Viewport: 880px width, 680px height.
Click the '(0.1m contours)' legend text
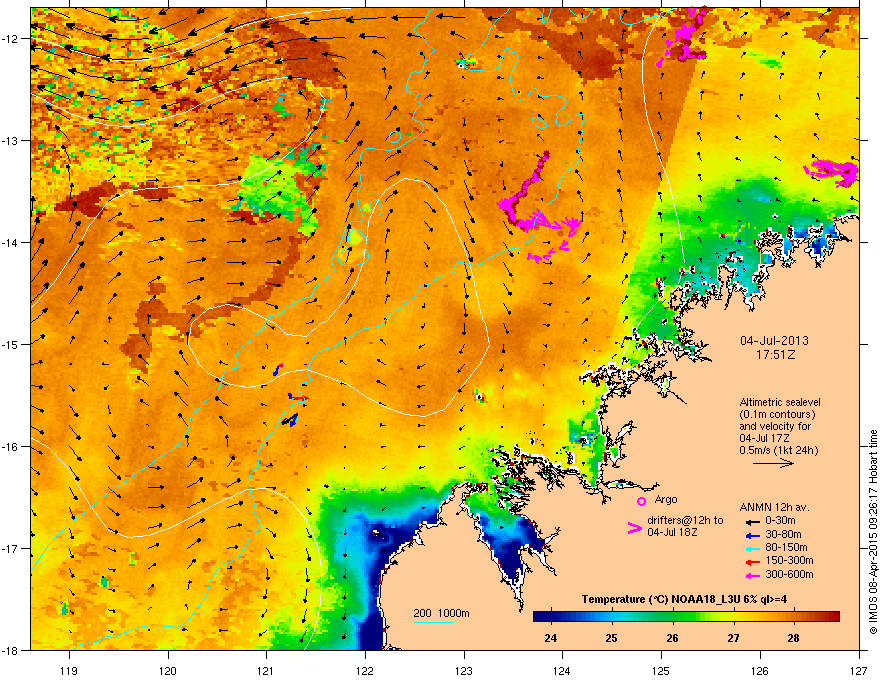[x=777, y=415]
